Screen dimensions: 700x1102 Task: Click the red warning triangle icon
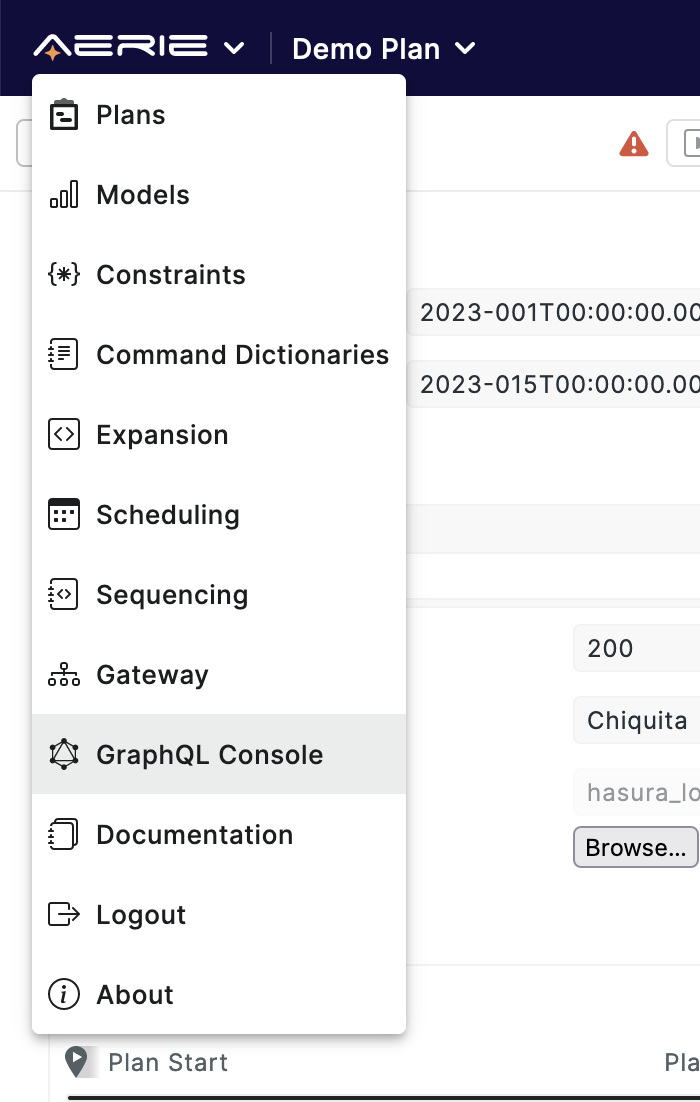tap(633, 143)
